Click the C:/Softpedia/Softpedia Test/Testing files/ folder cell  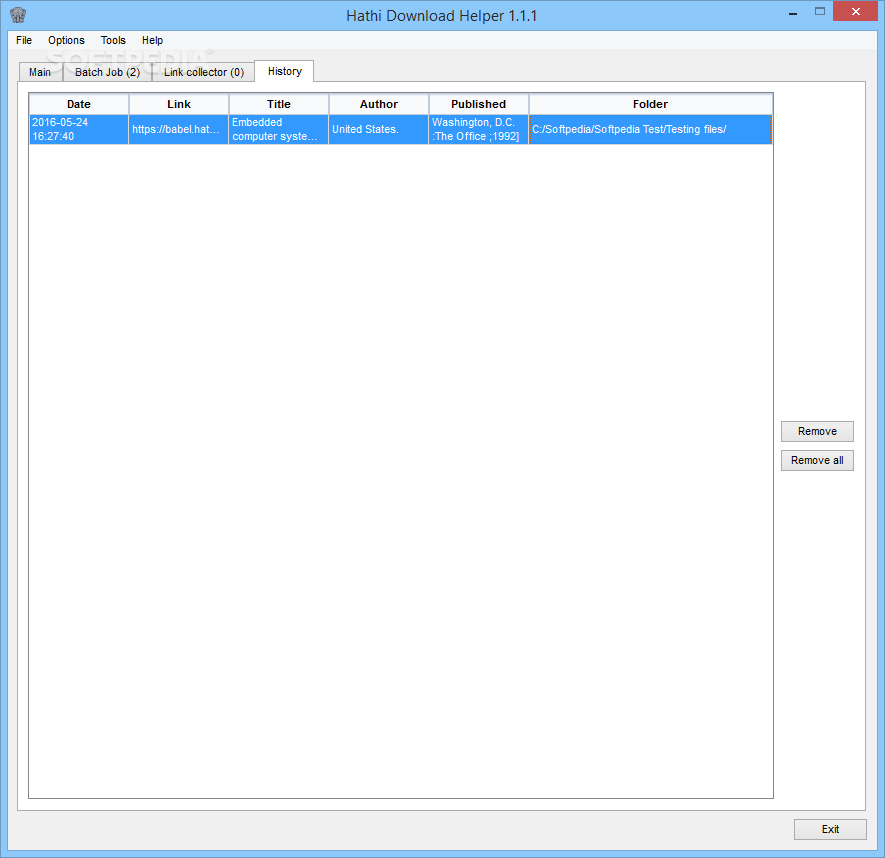(650, 129)
